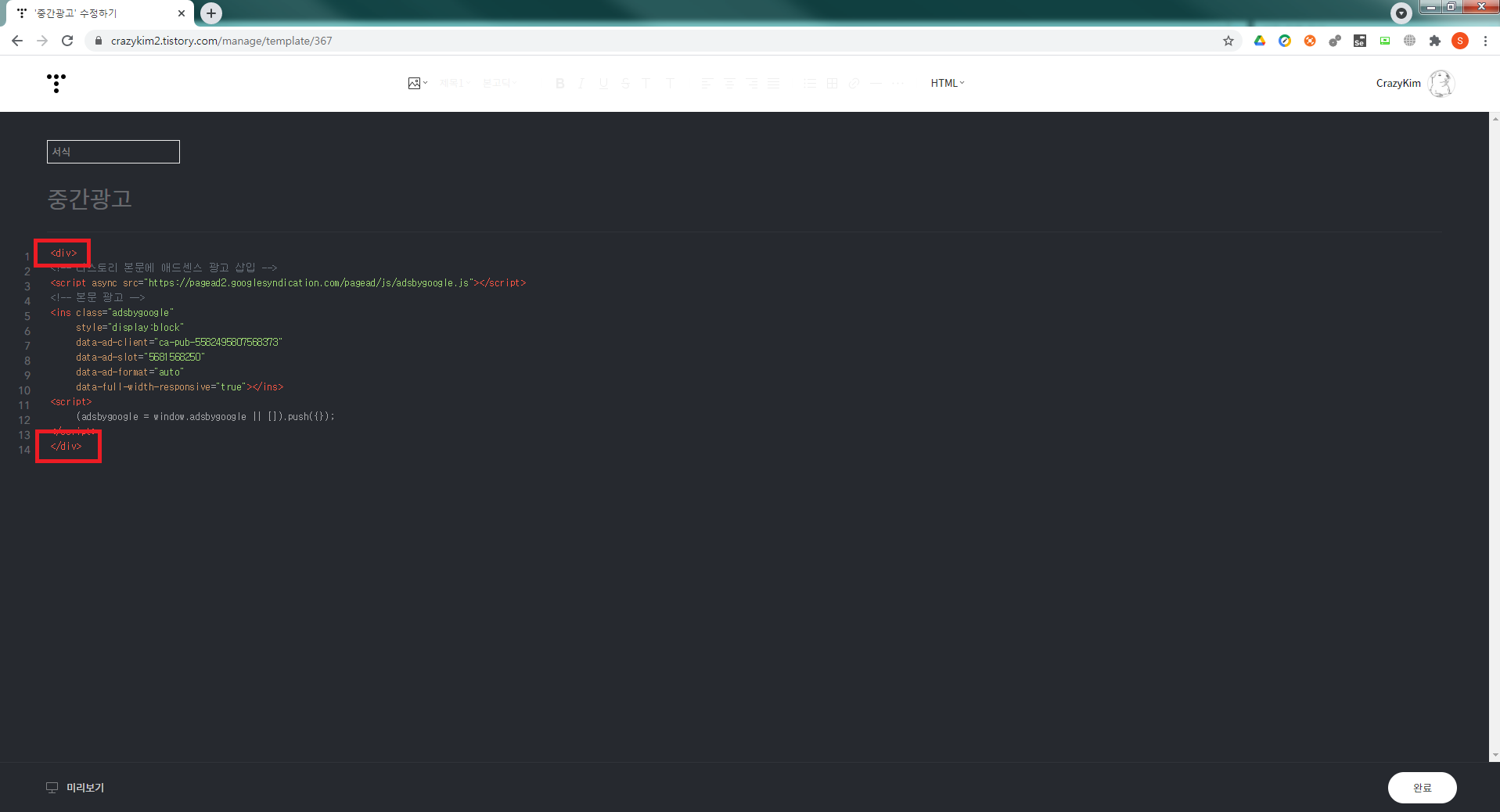Open the Selenium IDE extension
1500x812 pixels.
coord(1360,41)
